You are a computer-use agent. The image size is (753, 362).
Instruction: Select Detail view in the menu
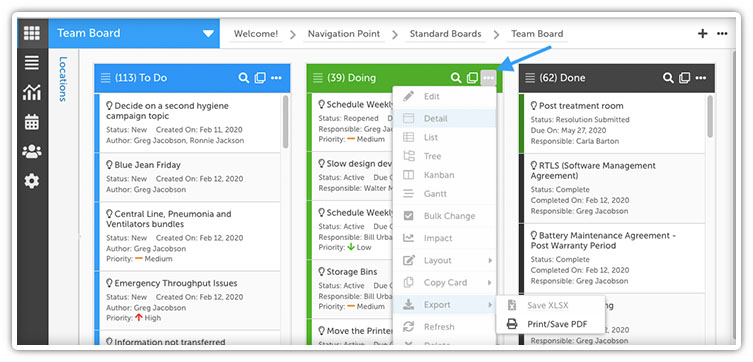tap(444, 119)
